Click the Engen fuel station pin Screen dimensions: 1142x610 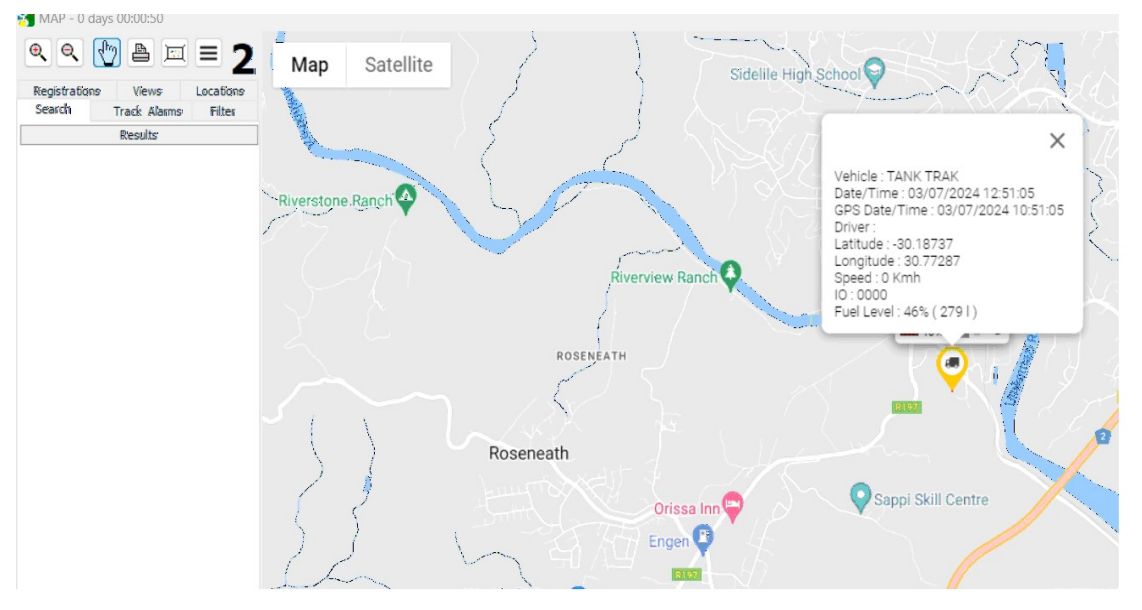(703, 538)
